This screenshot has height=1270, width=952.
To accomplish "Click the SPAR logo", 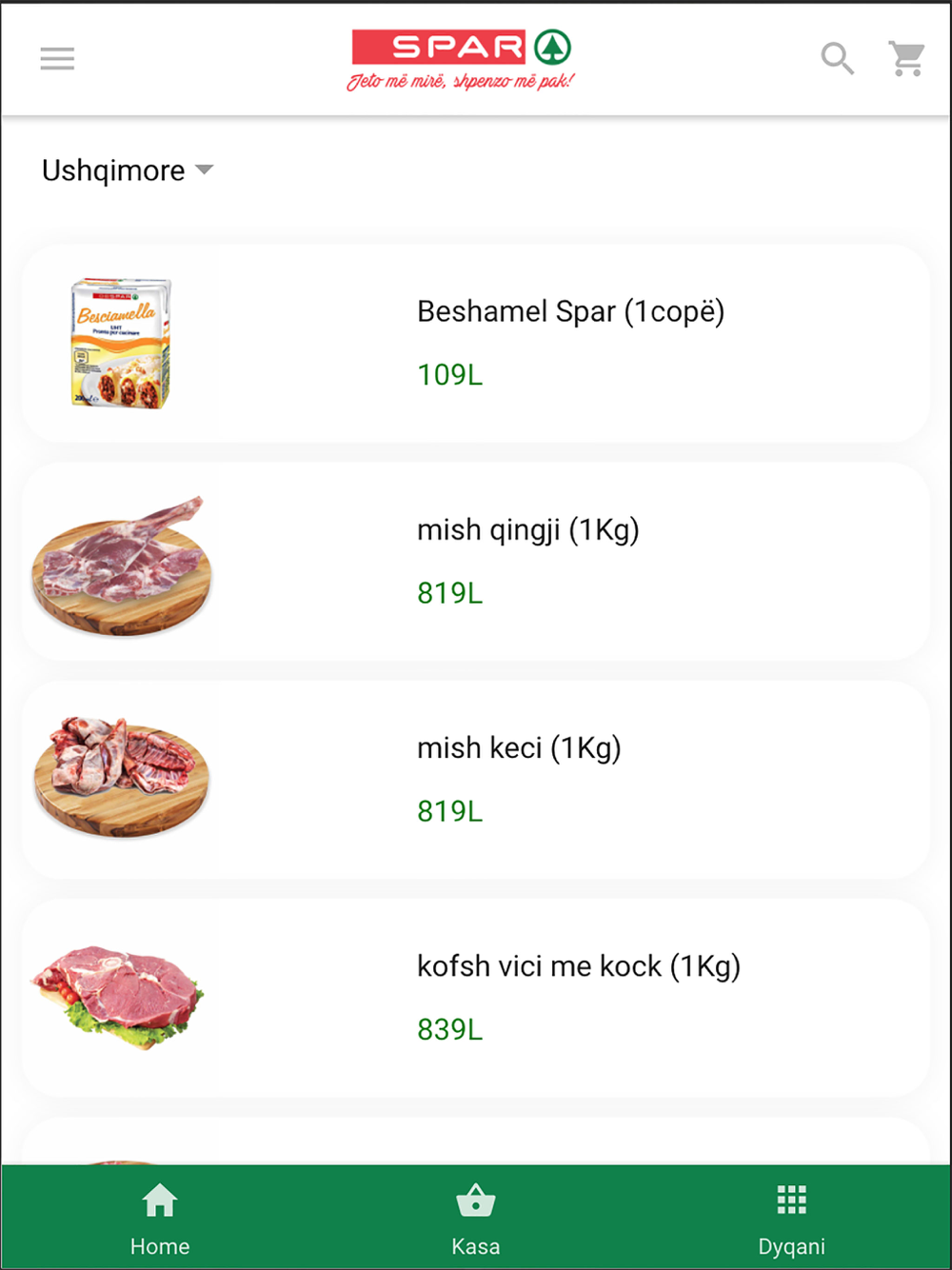I will pyautogui.click(x=462, y=59).
